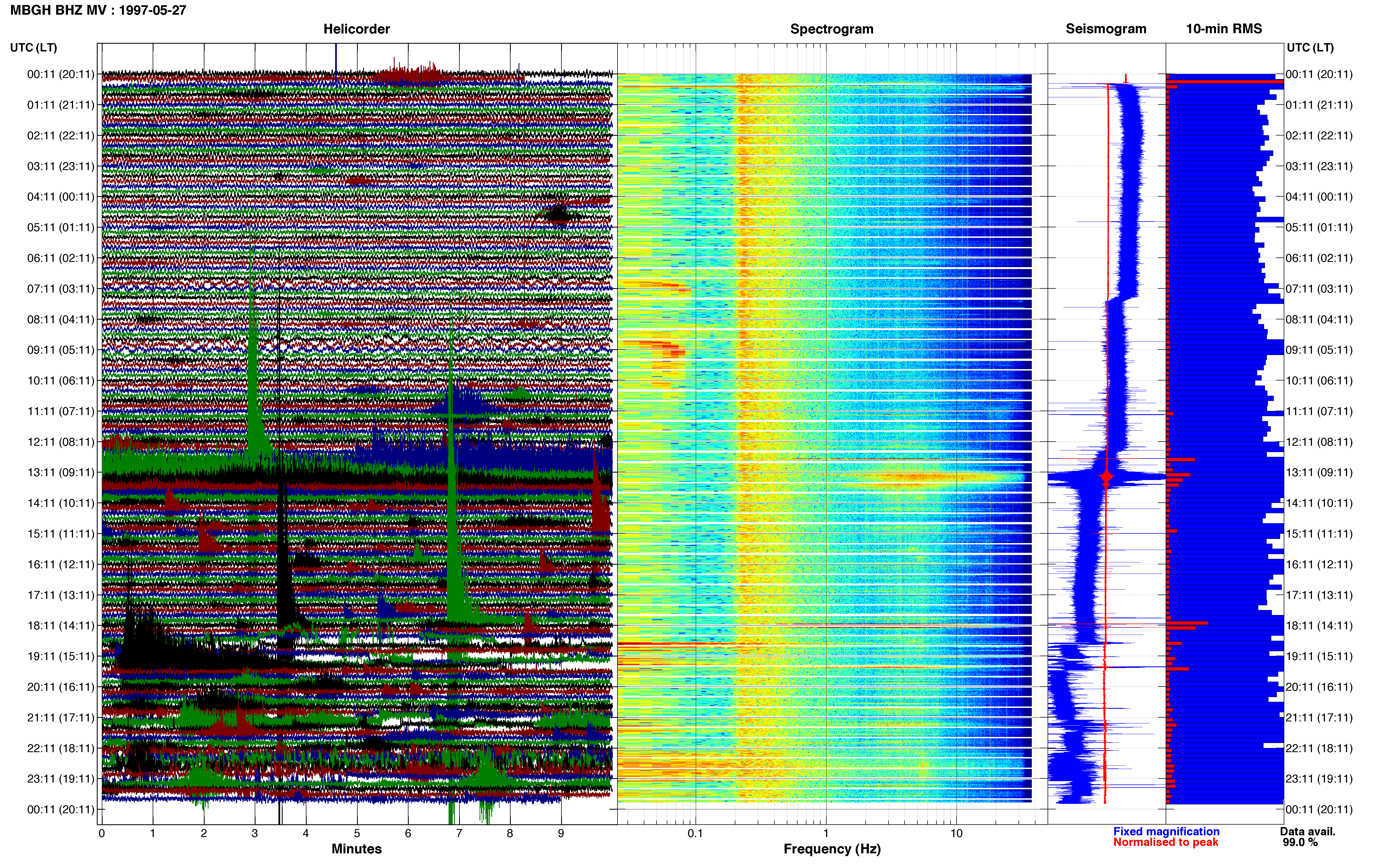Screen dimensions: 1388x868
Task: Click the 'Data avail.' label
Action: click(x=1308, y=831)
